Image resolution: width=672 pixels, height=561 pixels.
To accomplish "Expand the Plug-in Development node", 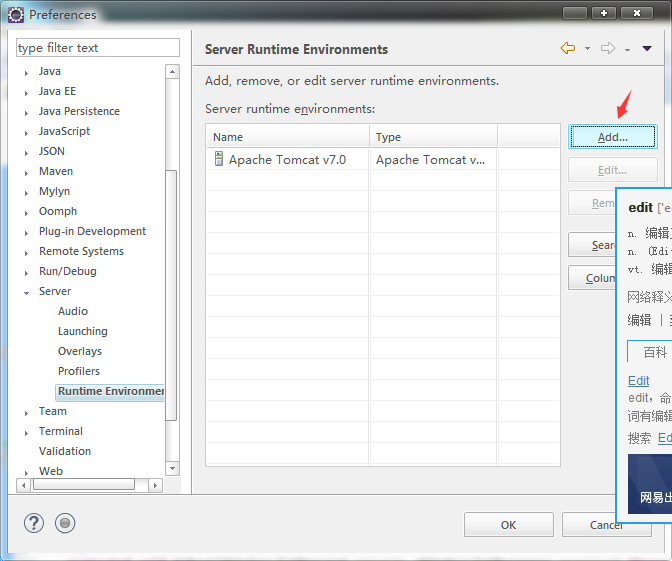I will 26,233.
